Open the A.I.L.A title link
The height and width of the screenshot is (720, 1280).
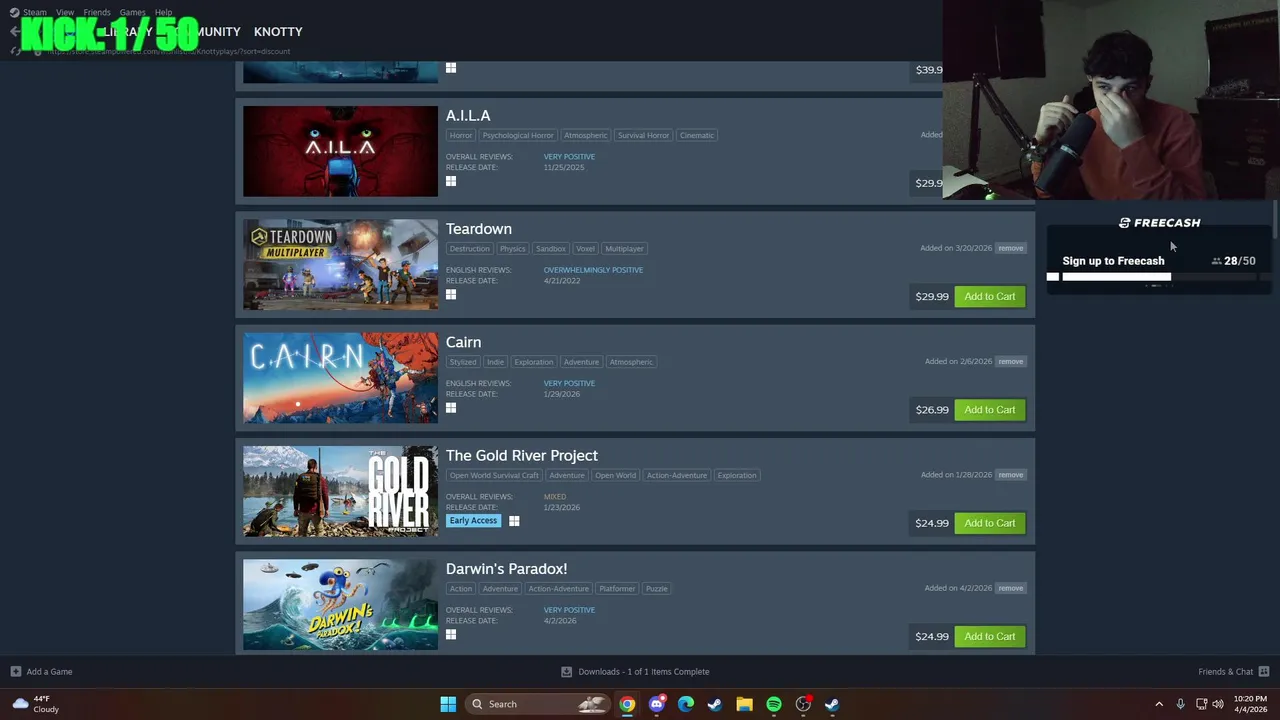468,116
